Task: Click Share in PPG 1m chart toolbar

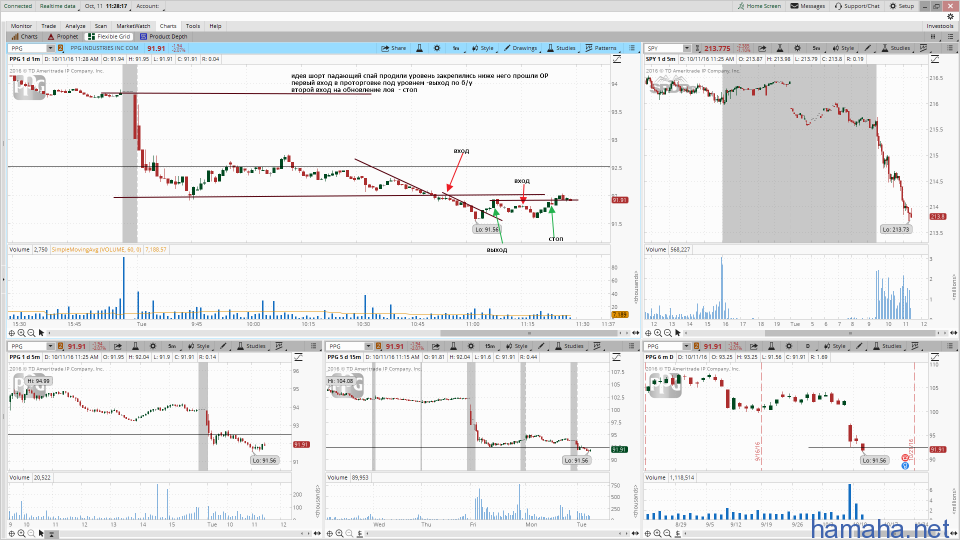Action: (394, 48)
